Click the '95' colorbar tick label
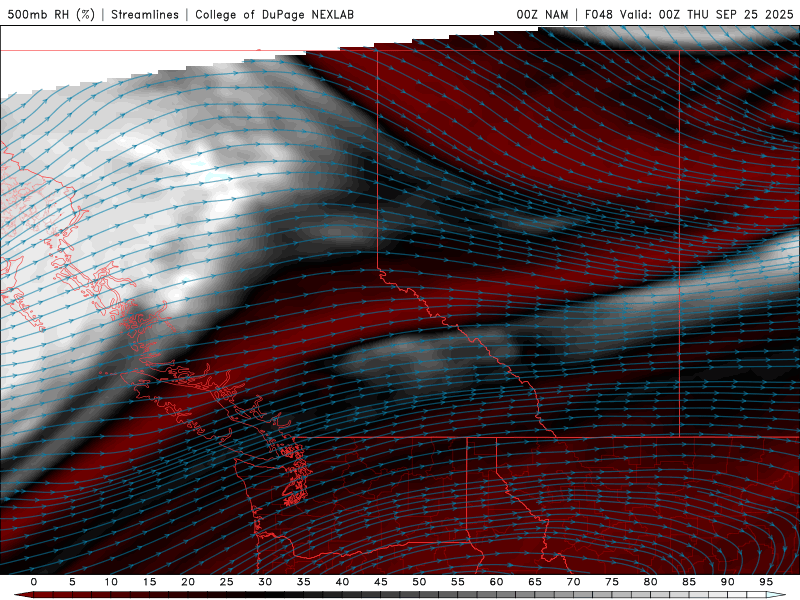This screenshot has width=800, height=600. pyautogui.click(x=766, y=582)
